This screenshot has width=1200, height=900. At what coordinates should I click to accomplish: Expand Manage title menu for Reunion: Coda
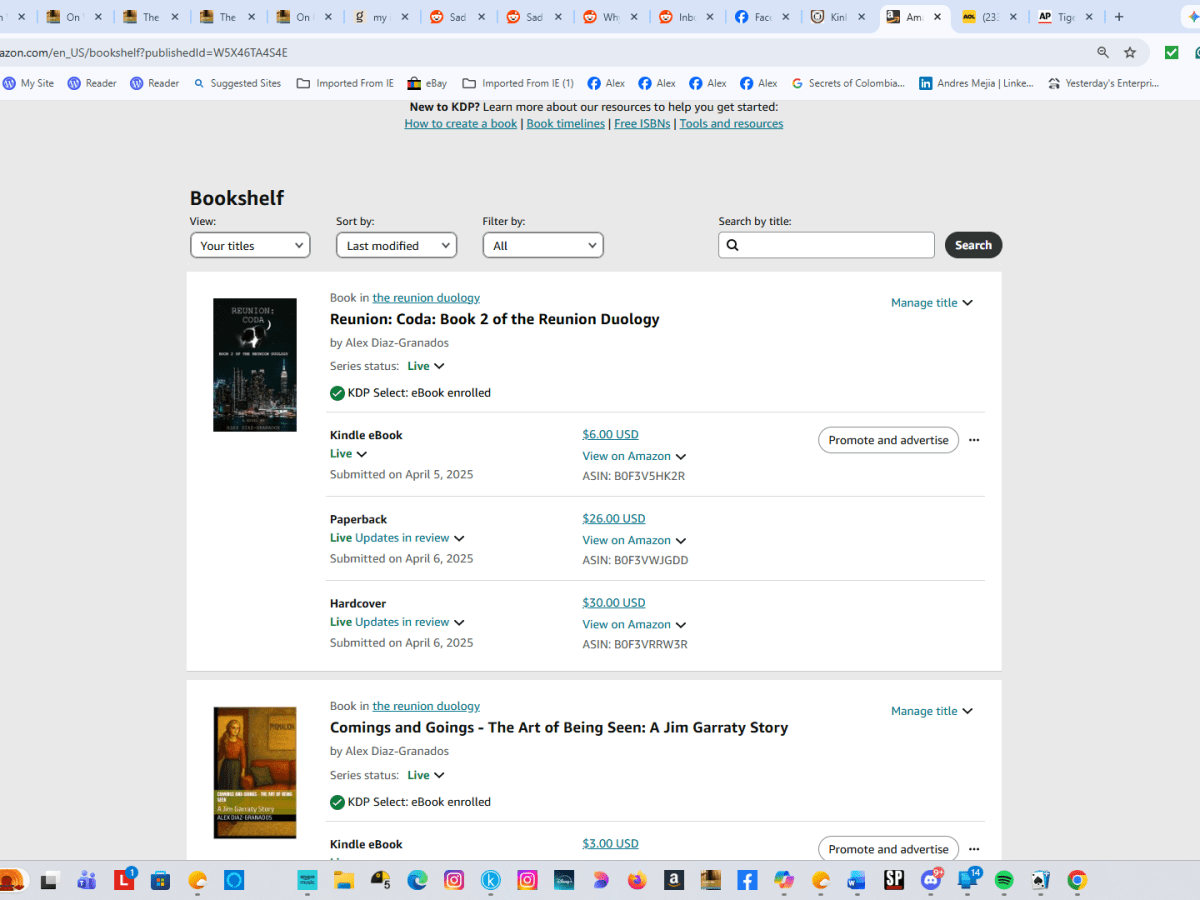click(x=931, y=303)
